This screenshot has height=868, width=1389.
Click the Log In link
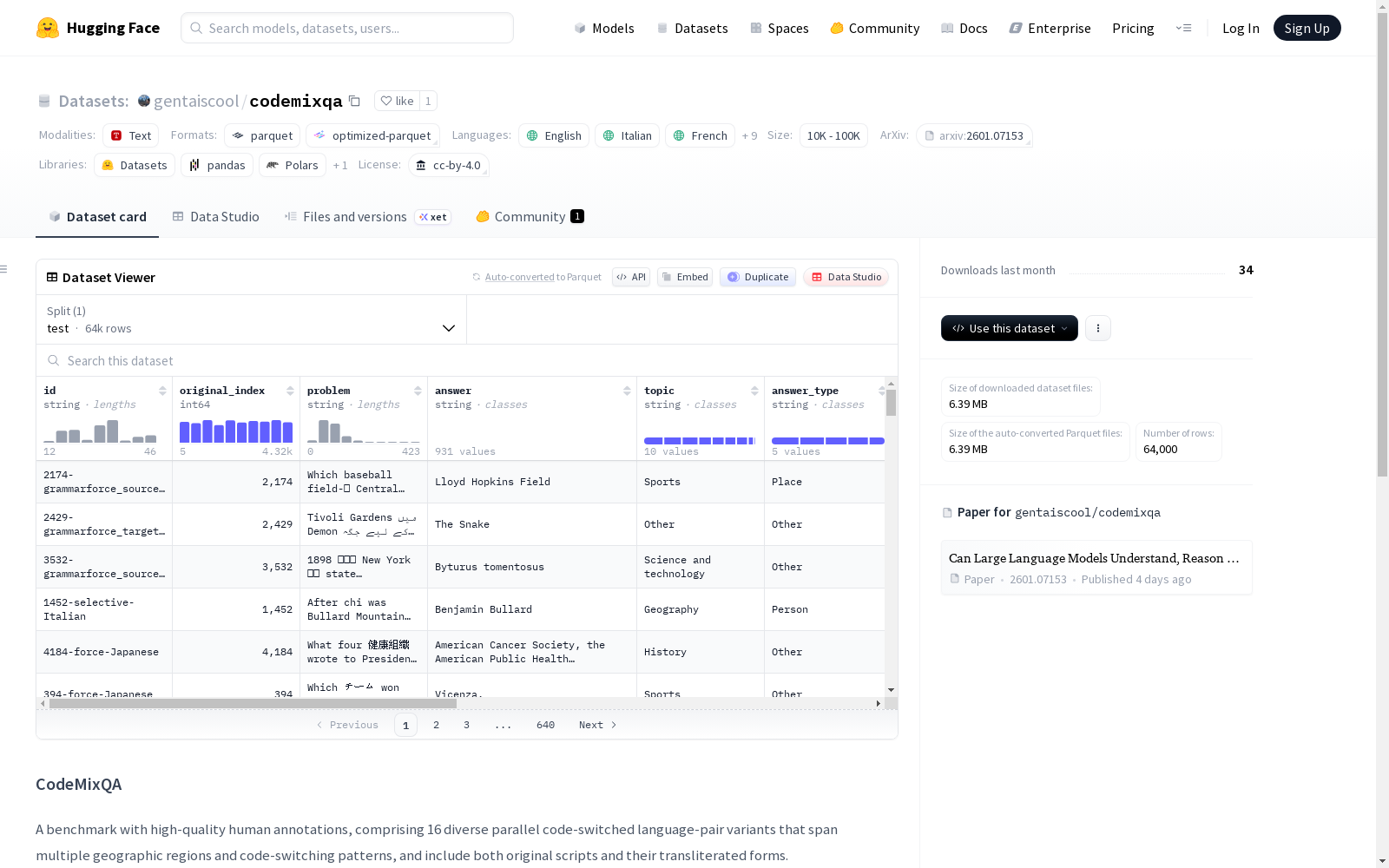pos(1241,28)
